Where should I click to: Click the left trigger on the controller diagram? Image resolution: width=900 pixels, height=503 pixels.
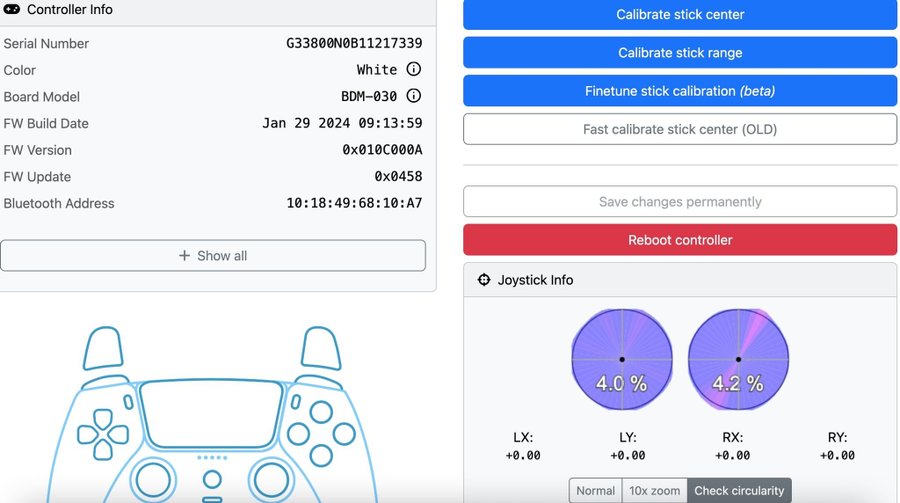tap(103, 348)
